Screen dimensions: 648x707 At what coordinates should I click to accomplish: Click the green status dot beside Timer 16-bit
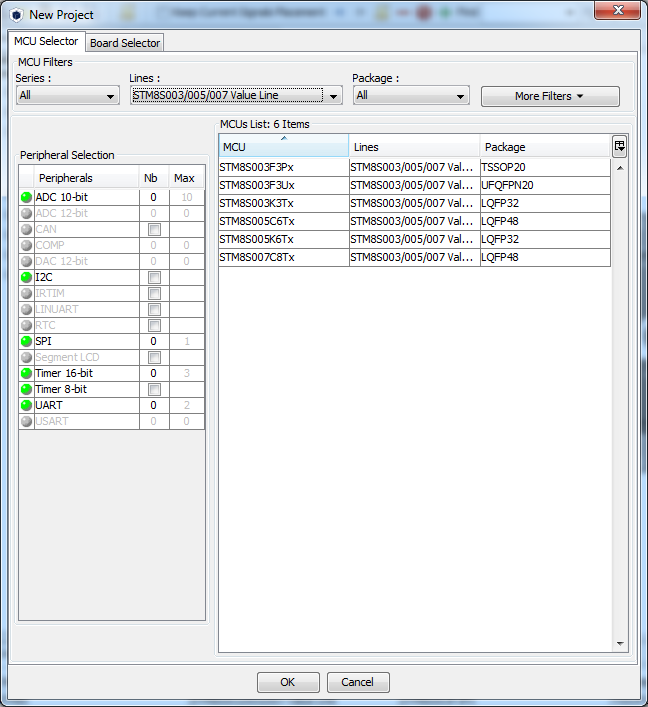coord(27,373)
